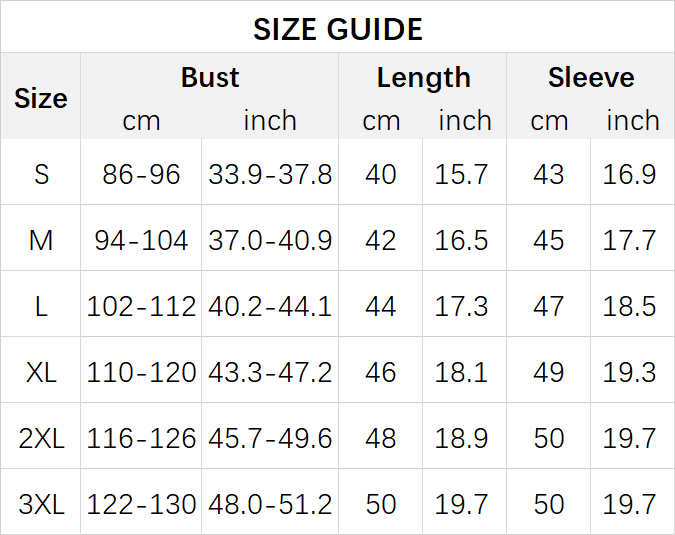Click the L size row label
675x535 pixels.
[x=41, y=306]
